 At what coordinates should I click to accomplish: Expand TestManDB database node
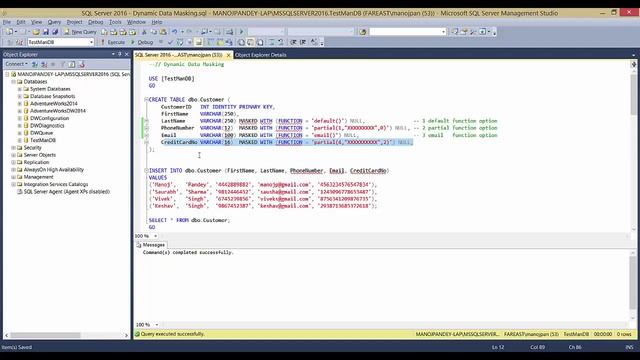(20, 140)
